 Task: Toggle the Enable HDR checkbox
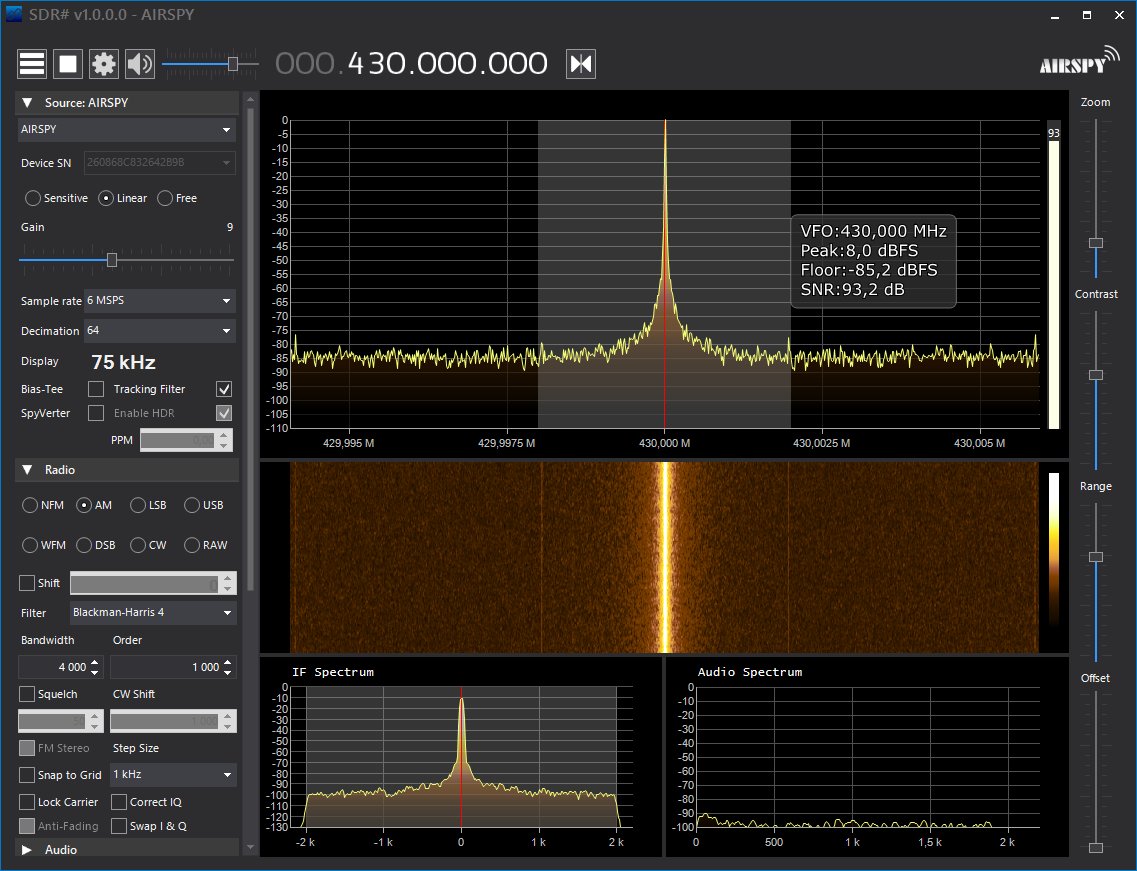pyautogui.click(x=224, y=413)
